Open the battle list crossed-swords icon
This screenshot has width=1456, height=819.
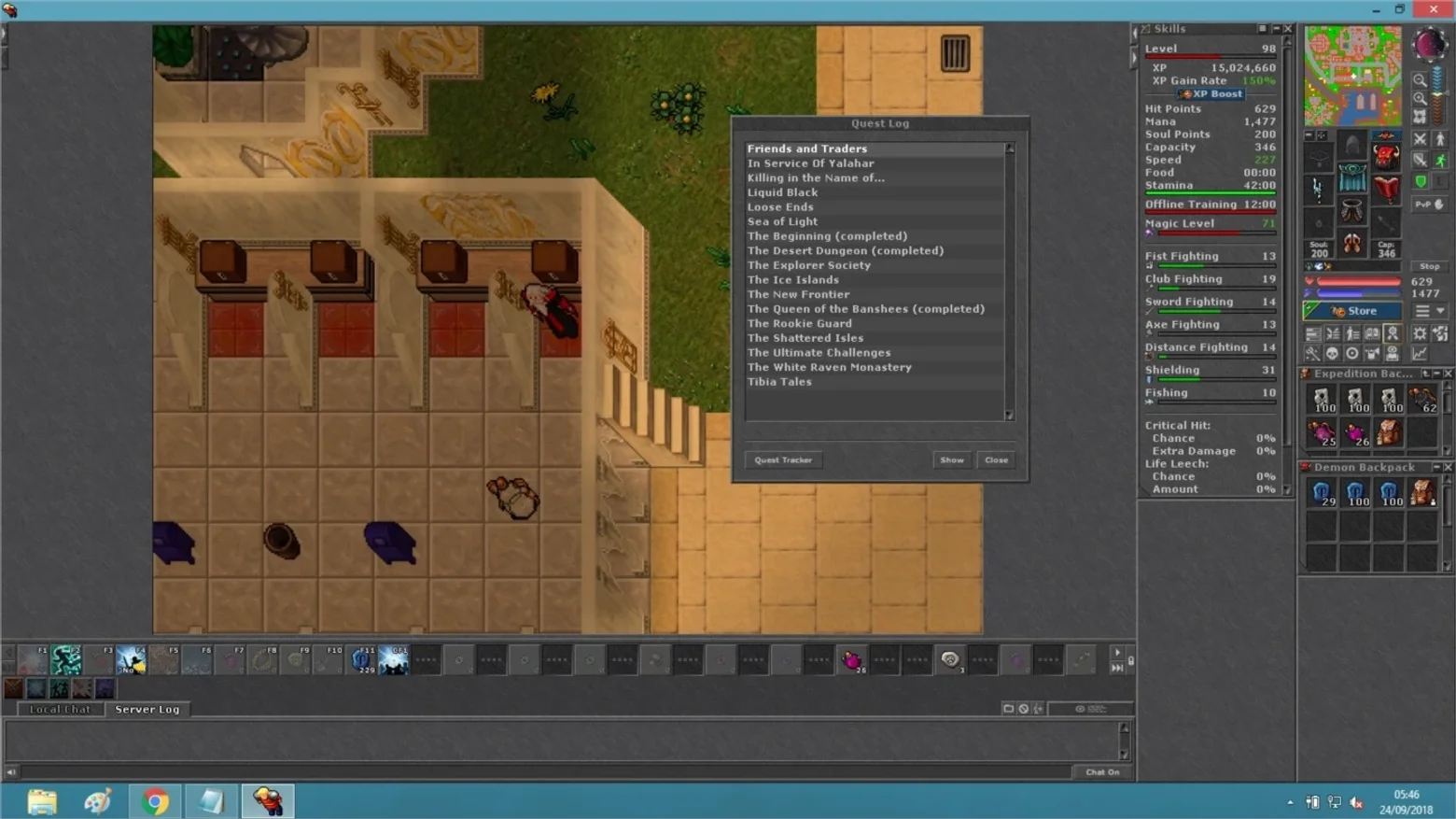tap(1332, 333)
